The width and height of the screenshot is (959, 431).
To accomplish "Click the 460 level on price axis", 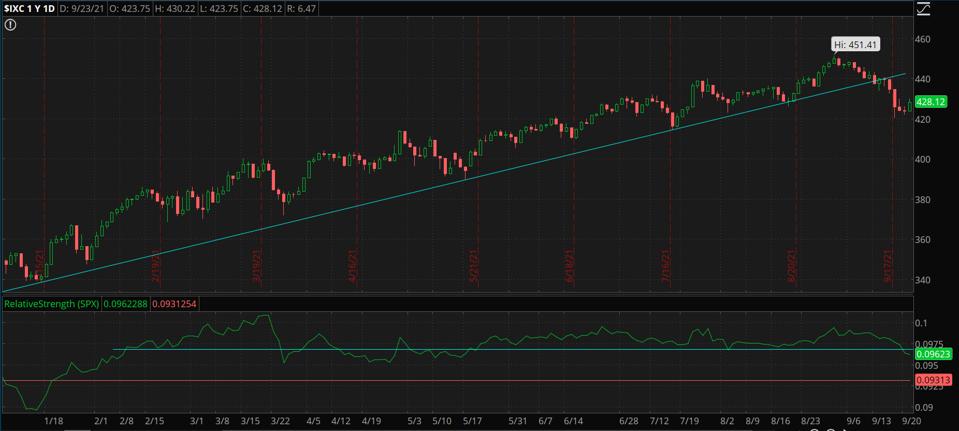I will point(922,39).
